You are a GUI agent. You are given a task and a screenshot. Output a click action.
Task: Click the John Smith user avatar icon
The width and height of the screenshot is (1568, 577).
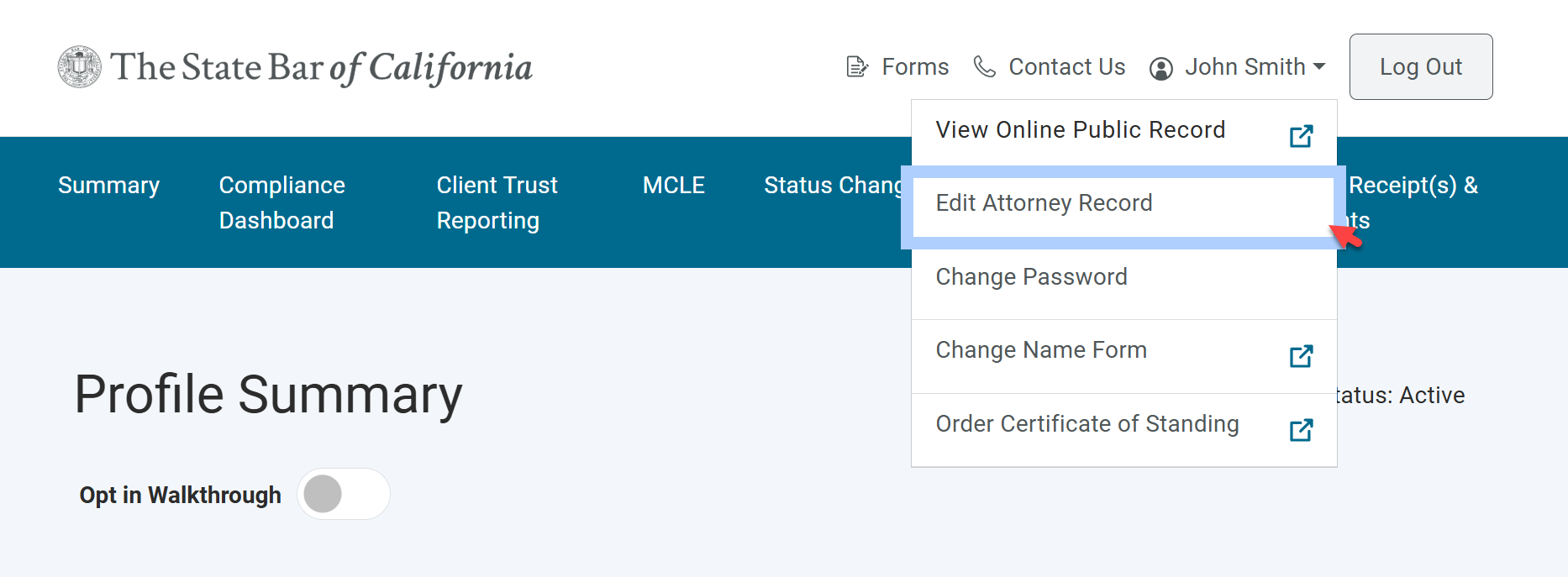1161,68
